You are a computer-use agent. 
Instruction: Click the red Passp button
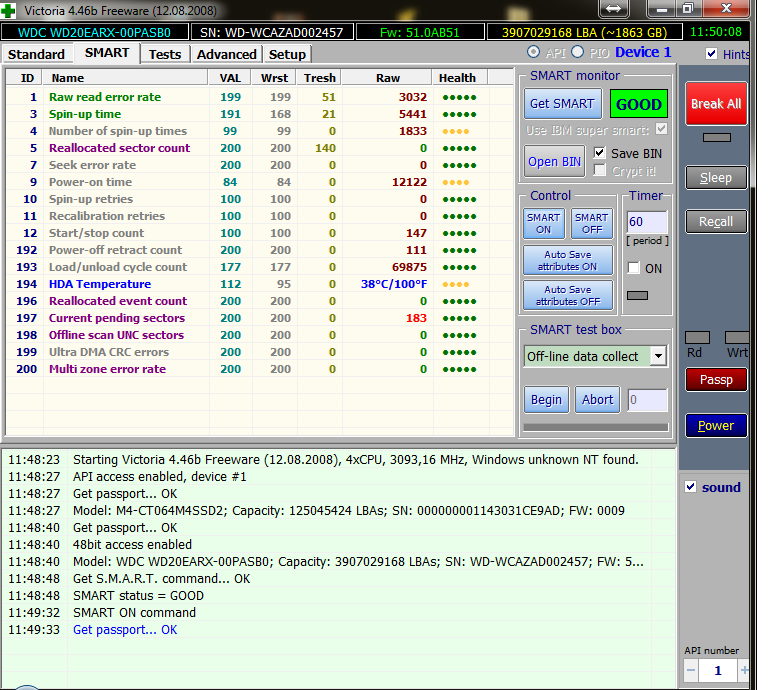click(x=716, y=380)
